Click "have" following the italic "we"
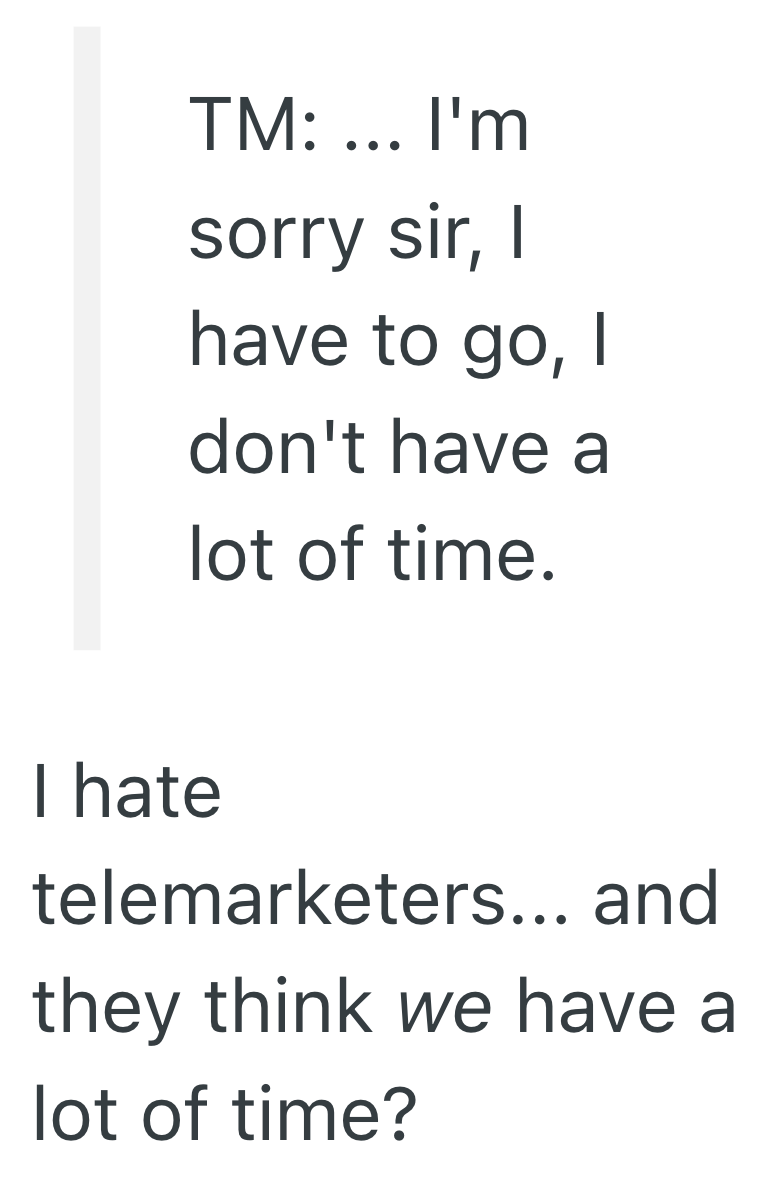 (578, 1006)
